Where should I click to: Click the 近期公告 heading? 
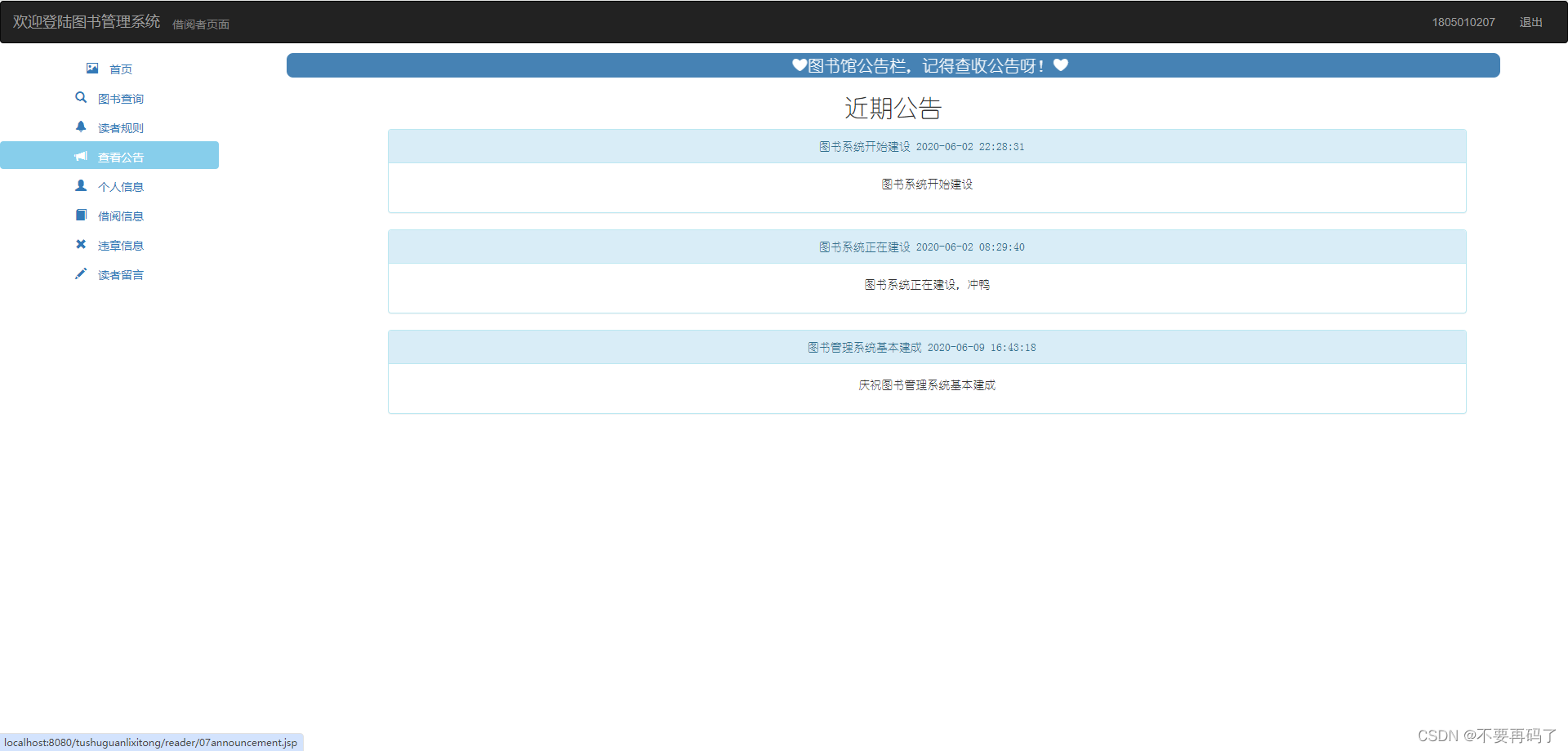click(893, 108)
